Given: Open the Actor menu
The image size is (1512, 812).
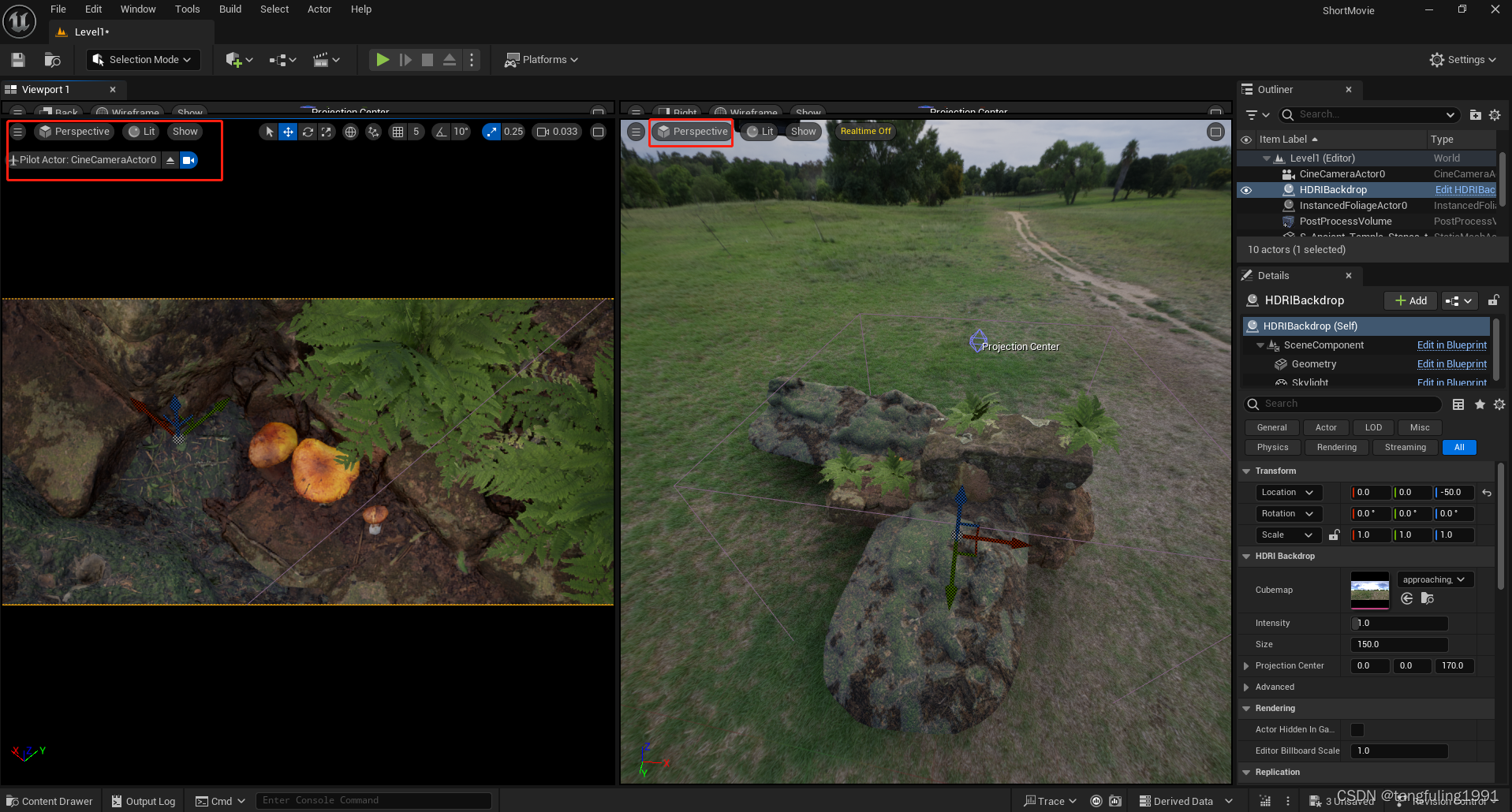Looking at the screenshot, I should 319,9.
